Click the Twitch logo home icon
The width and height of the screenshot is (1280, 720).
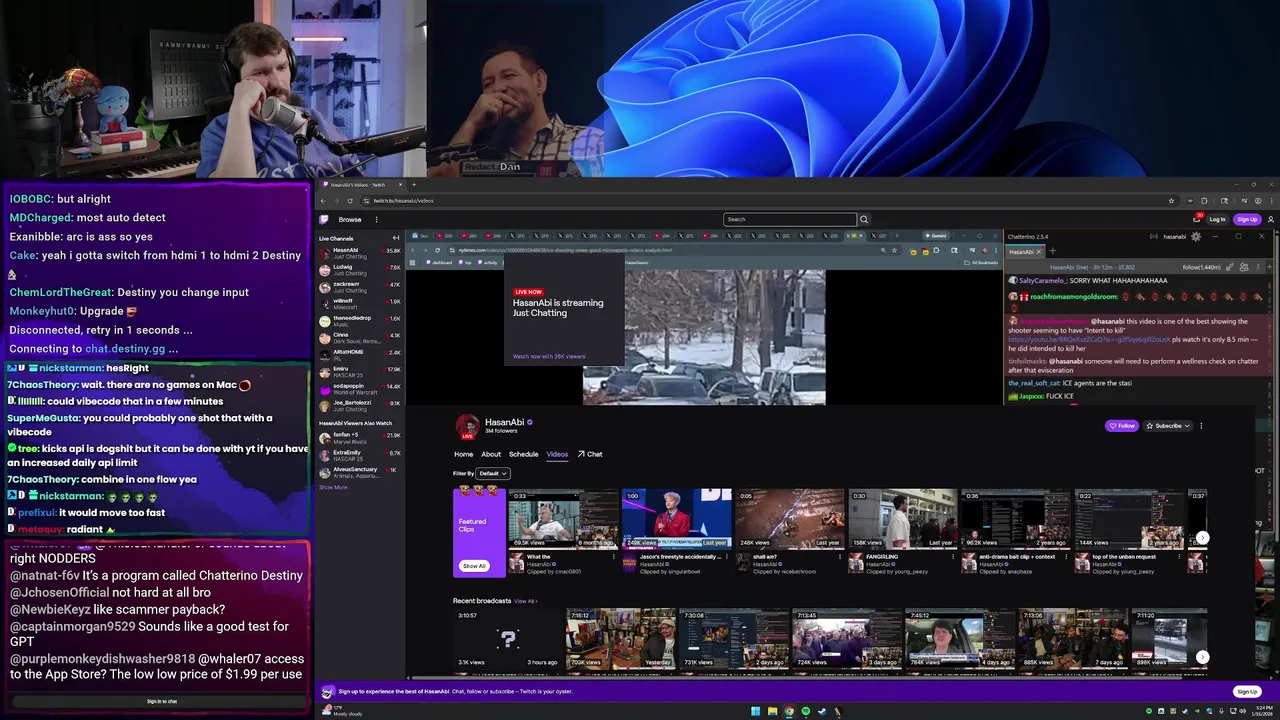324,219
